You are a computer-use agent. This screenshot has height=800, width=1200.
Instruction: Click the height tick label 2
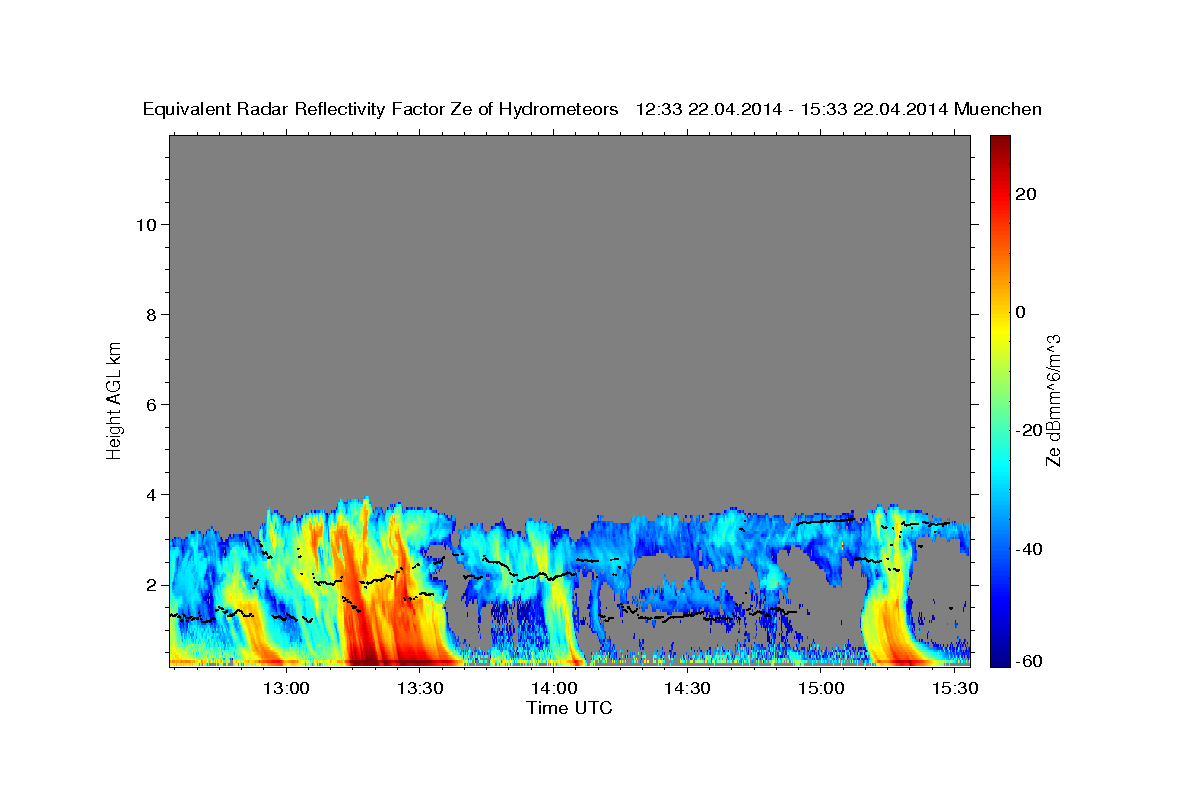152,584
